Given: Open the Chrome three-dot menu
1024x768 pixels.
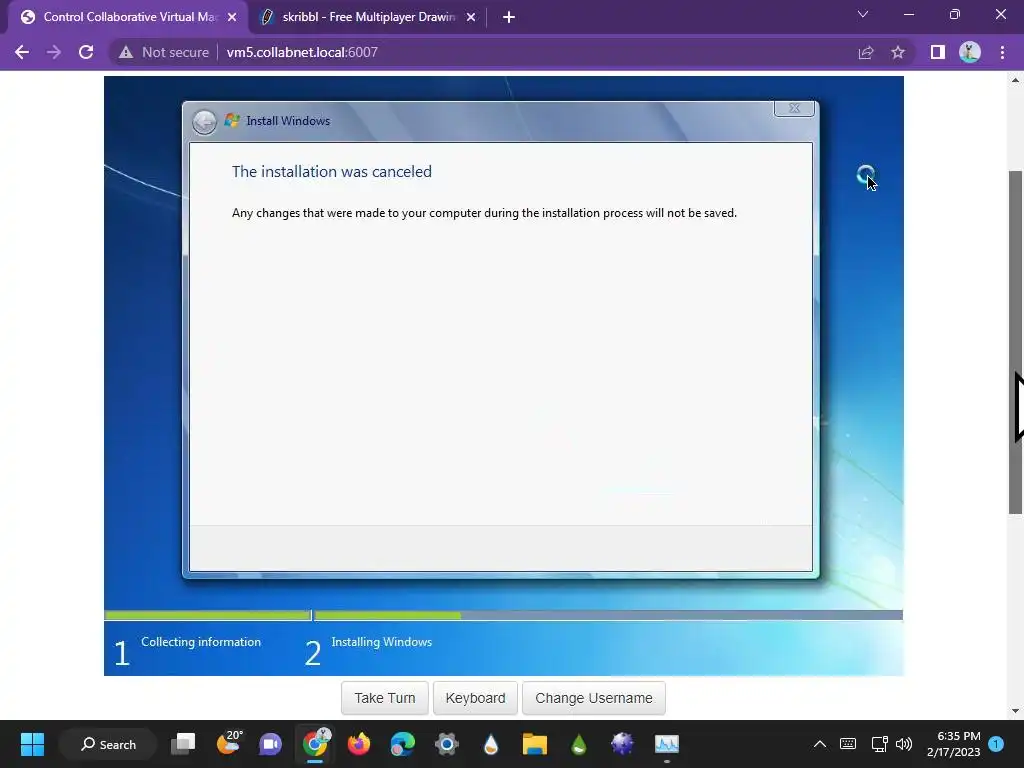Looking at the screenshot, I should click(1002, 52).
